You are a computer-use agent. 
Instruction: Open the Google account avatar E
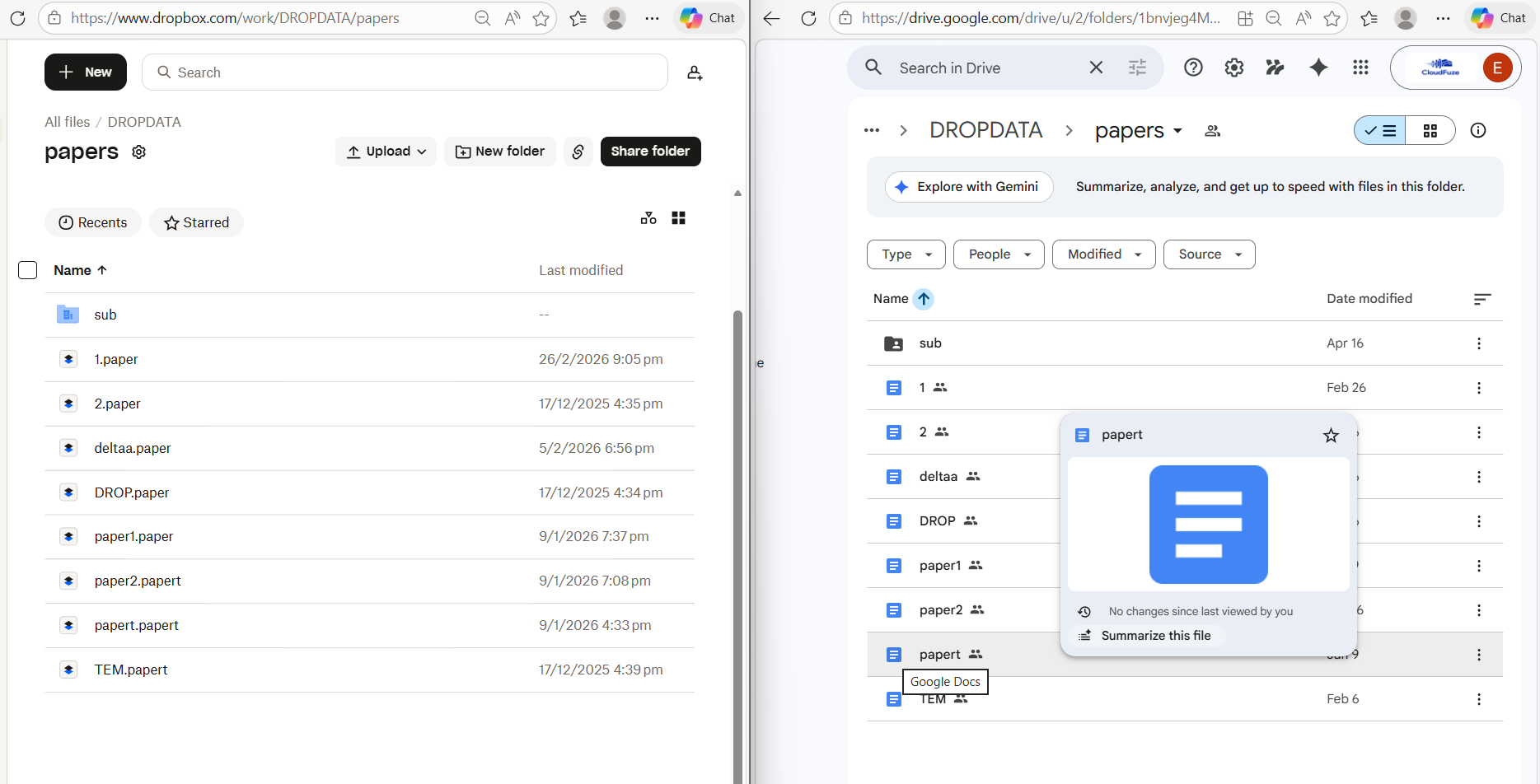pyautogui.click(x=1497, y=68)
